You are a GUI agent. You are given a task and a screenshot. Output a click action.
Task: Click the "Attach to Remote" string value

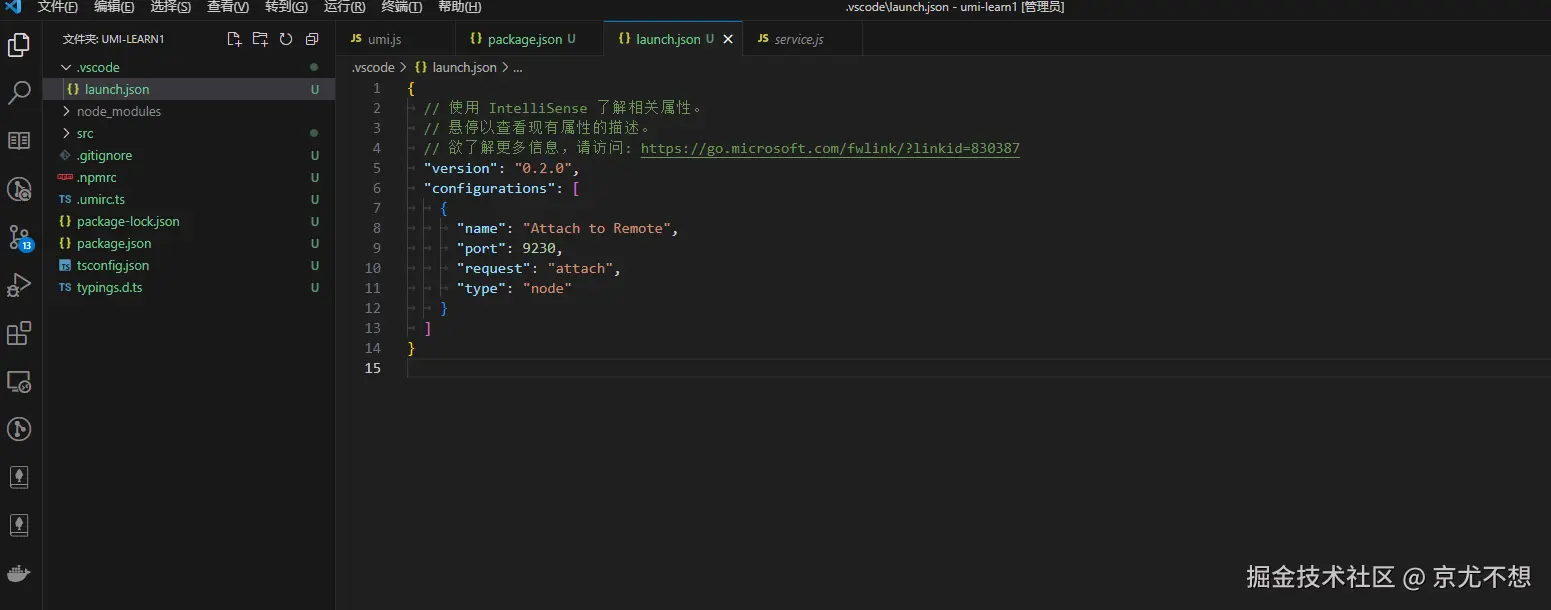pyautogui.click(x=600, y=228)
